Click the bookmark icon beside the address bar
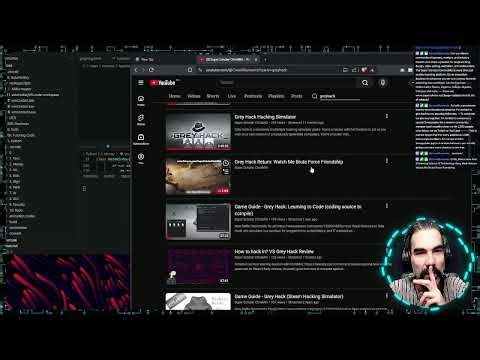Viewport: 480px width, 360px height. 190,70
